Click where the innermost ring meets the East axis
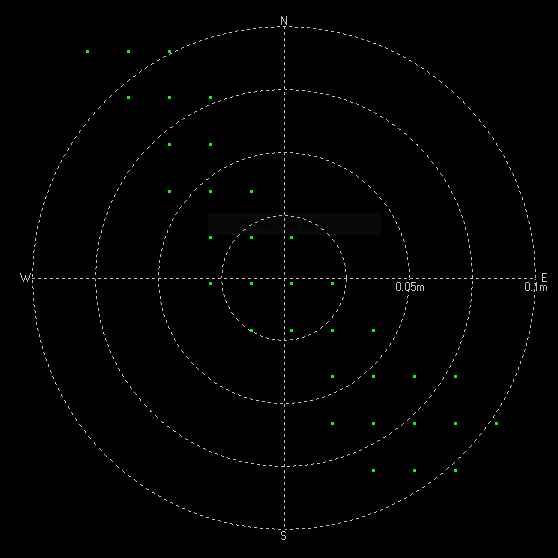The width and height of the screenshot is (558, 558). click(346, 278)
